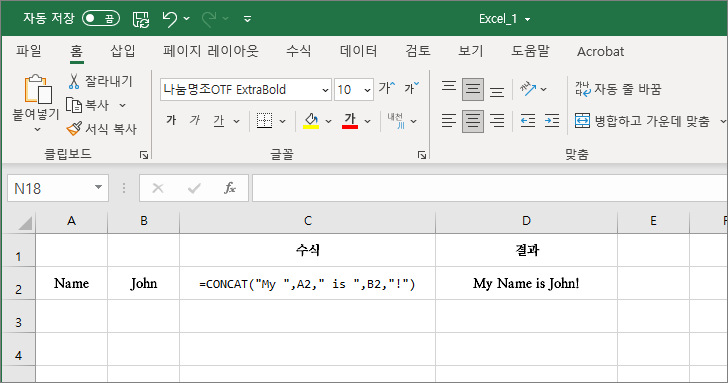Click the text orientation icon
The image size is (728, 383).
(528, 89)
